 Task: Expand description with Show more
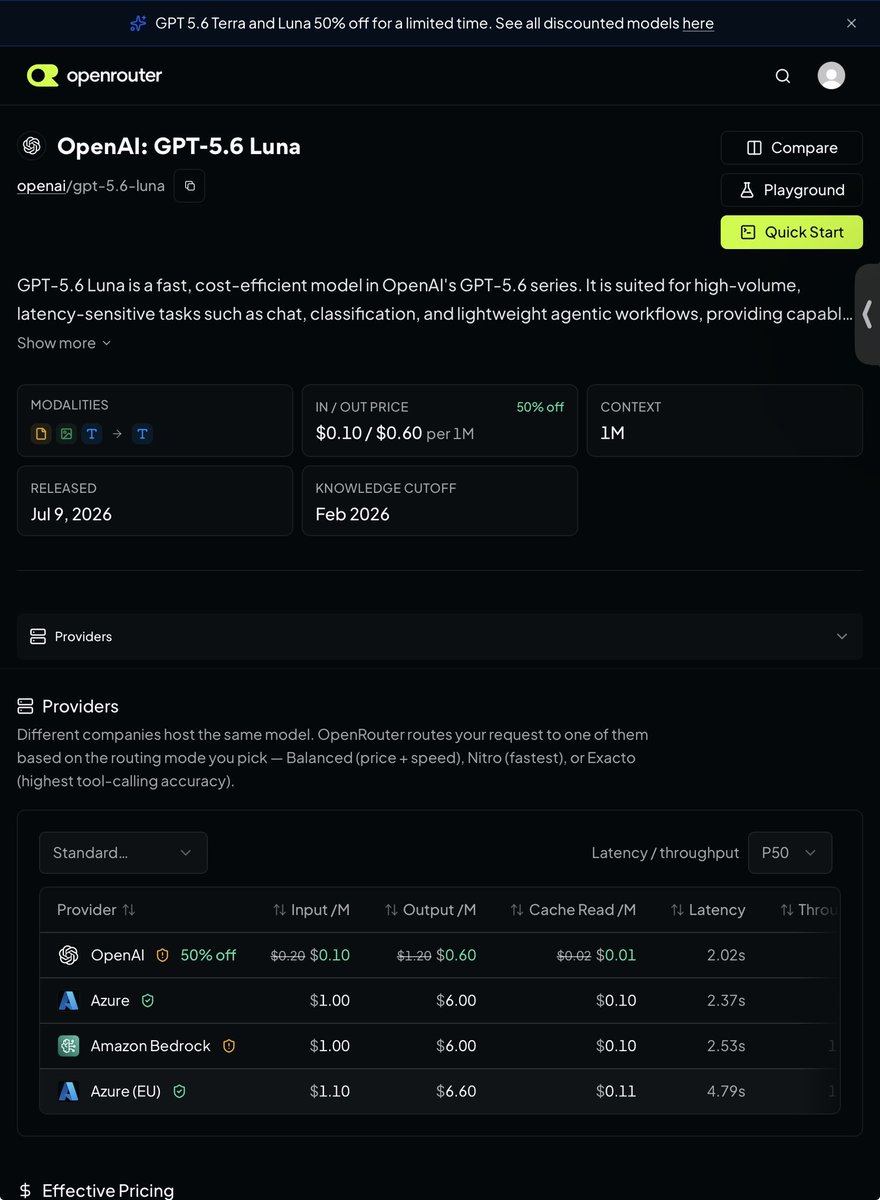tap(64, 343)
